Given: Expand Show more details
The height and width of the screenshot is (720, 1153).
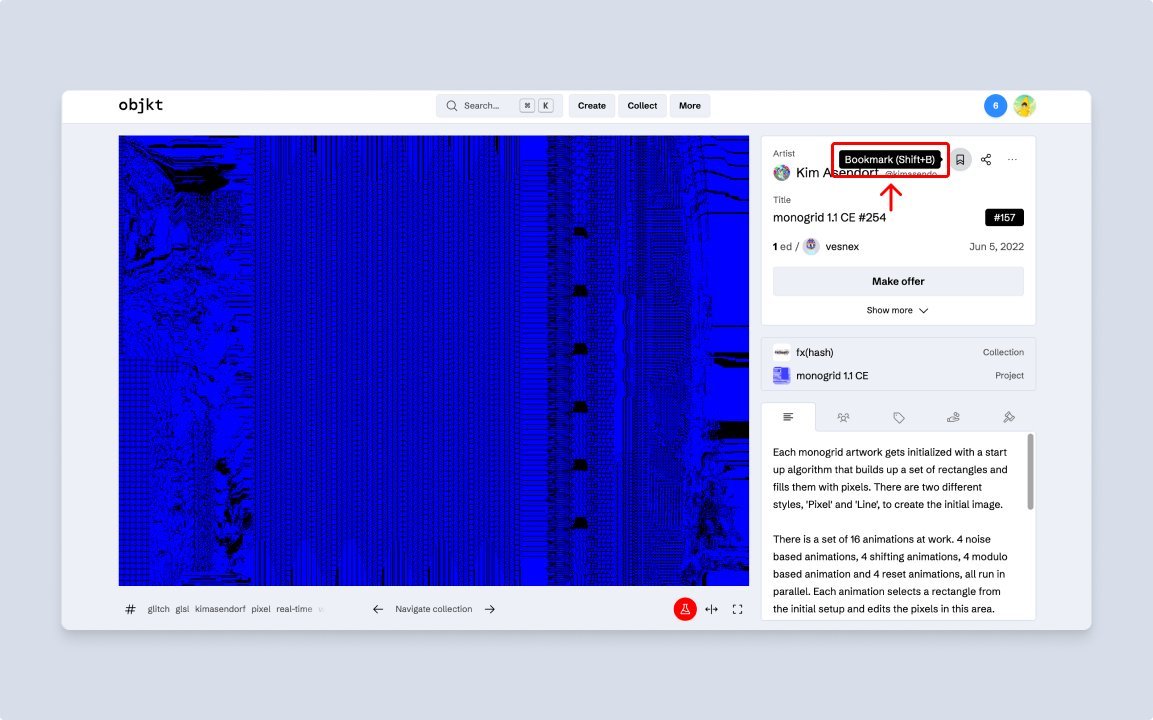Looking at the screenshot, I should (x=897, y=310).
